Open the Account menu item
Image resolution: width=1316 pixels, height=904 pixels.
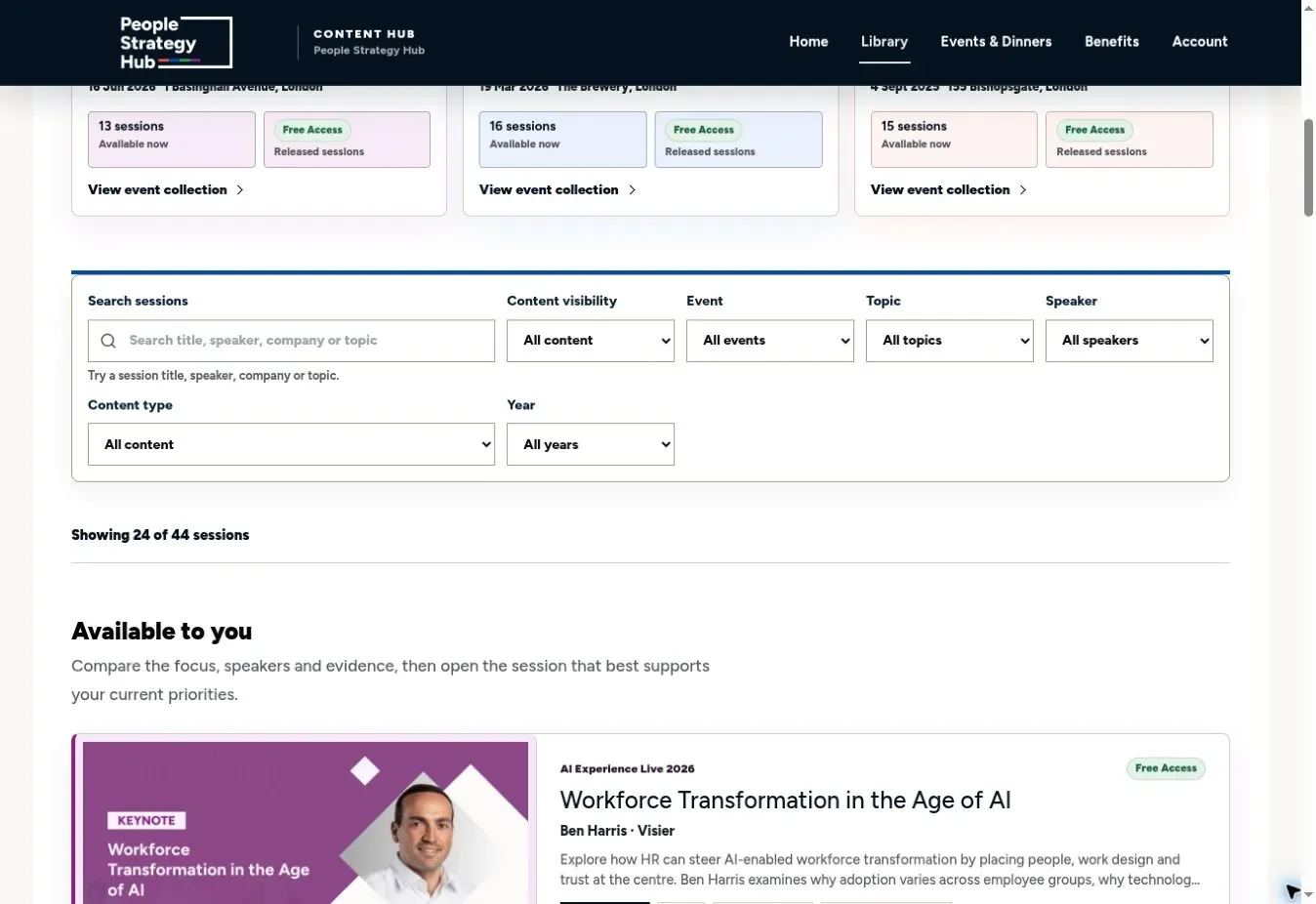1200,42
